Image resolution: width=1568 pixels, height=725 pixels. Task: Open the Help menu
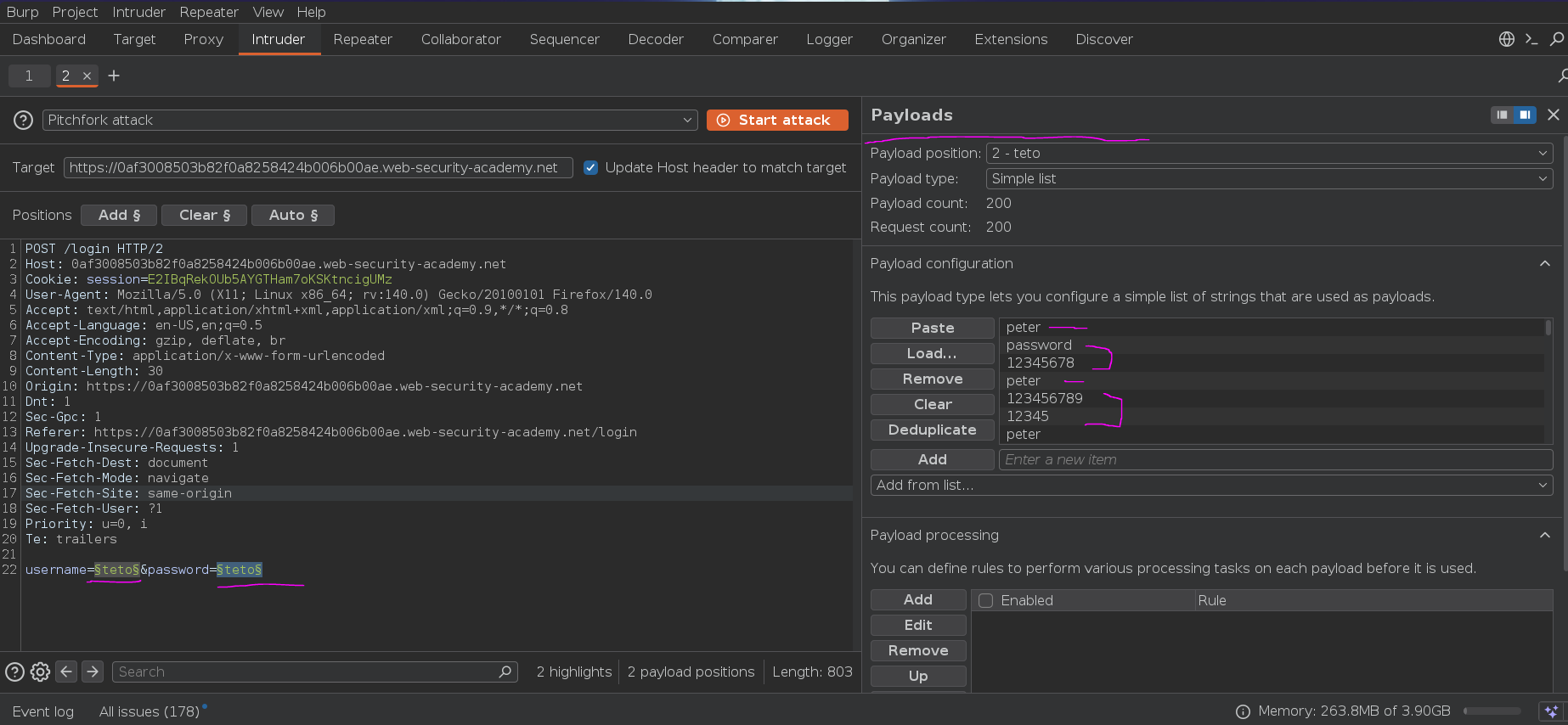(x=311, y=12)
